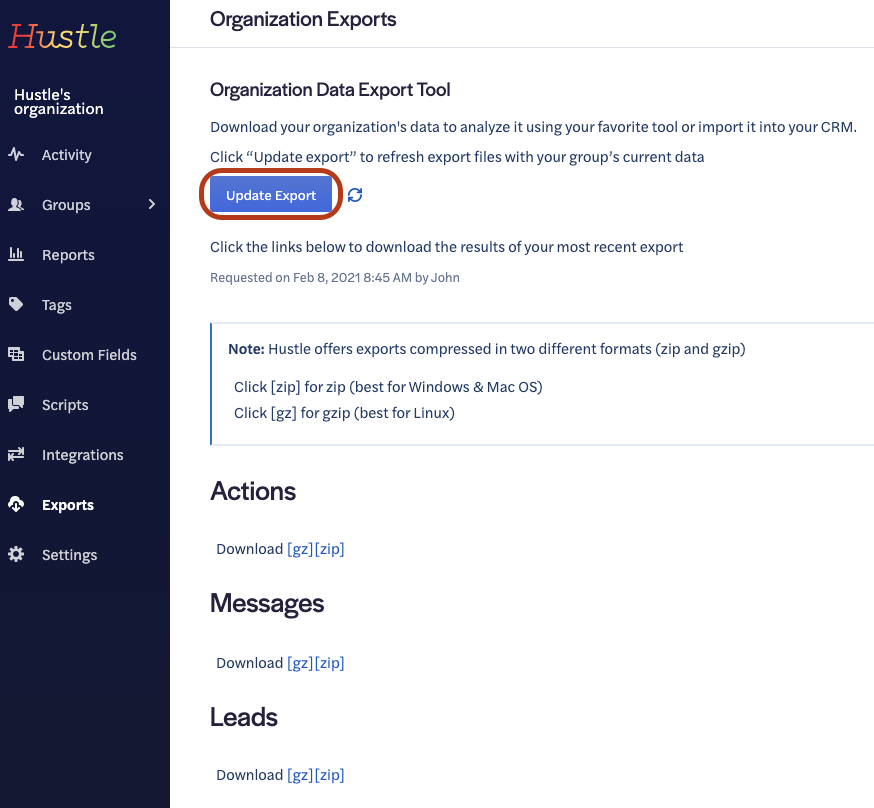Download Actions export as gz
Screen dimensions: 874x808
(300, 549)
